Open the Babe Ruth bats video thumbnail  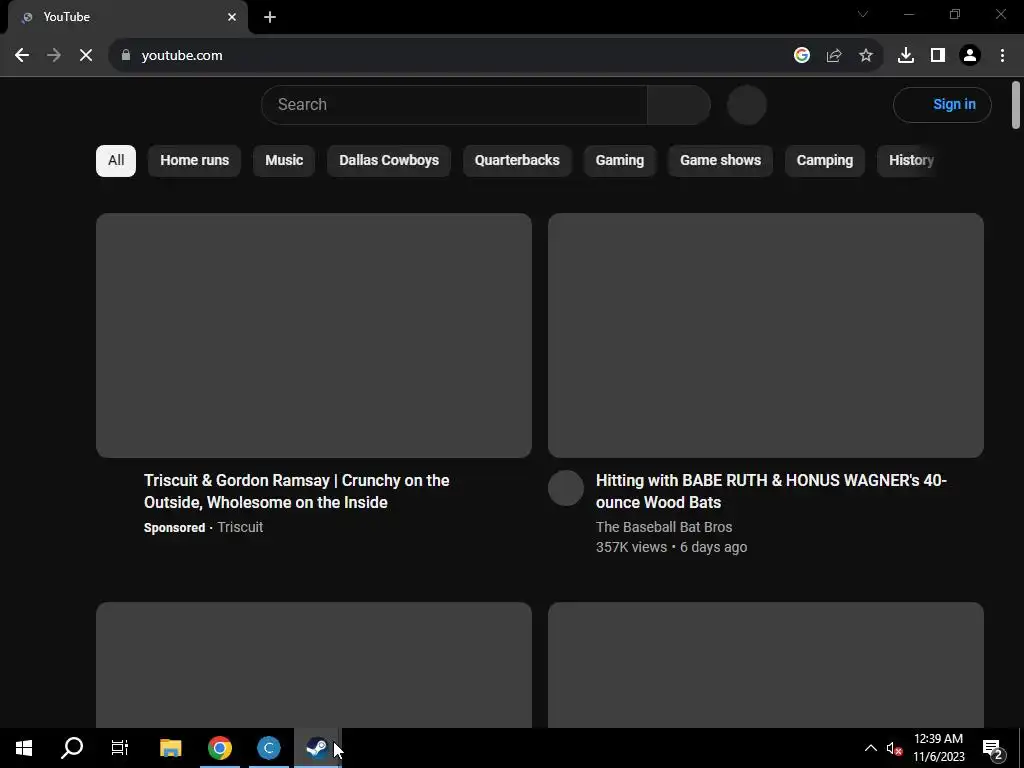765,335
